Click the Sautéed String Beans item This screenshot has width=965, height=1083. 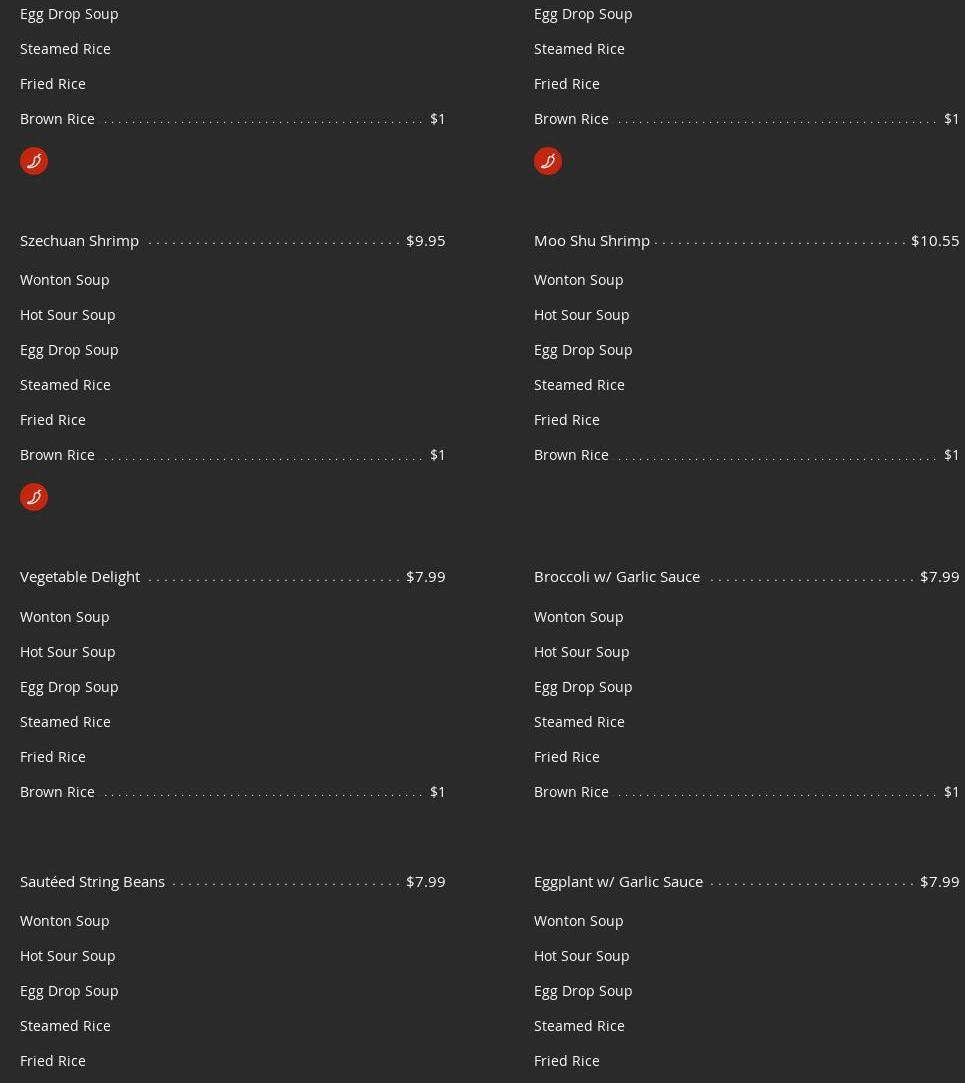[x=92, y=882]
